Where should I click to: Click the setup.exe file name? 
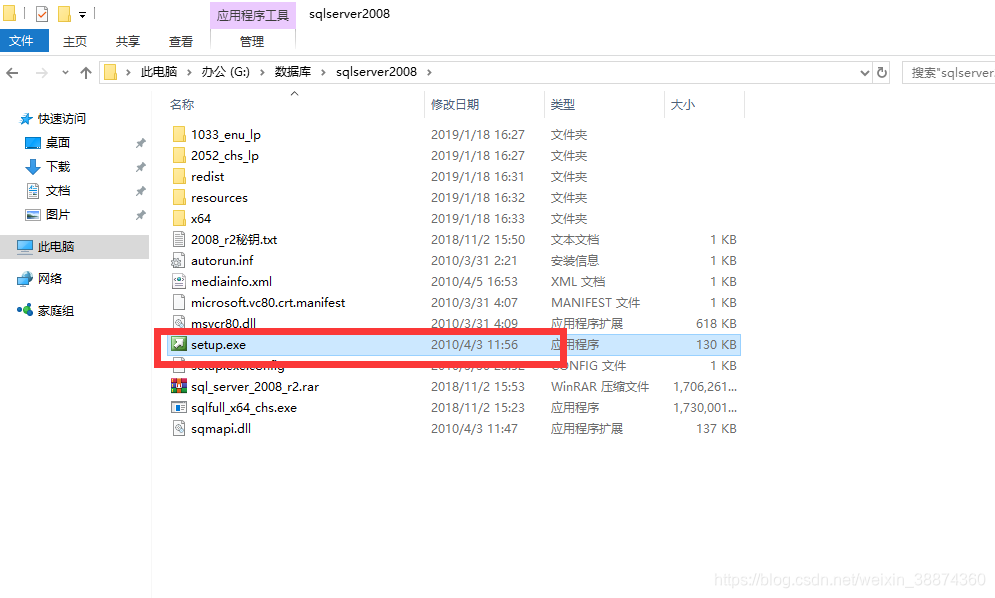(x=218, y=345)
